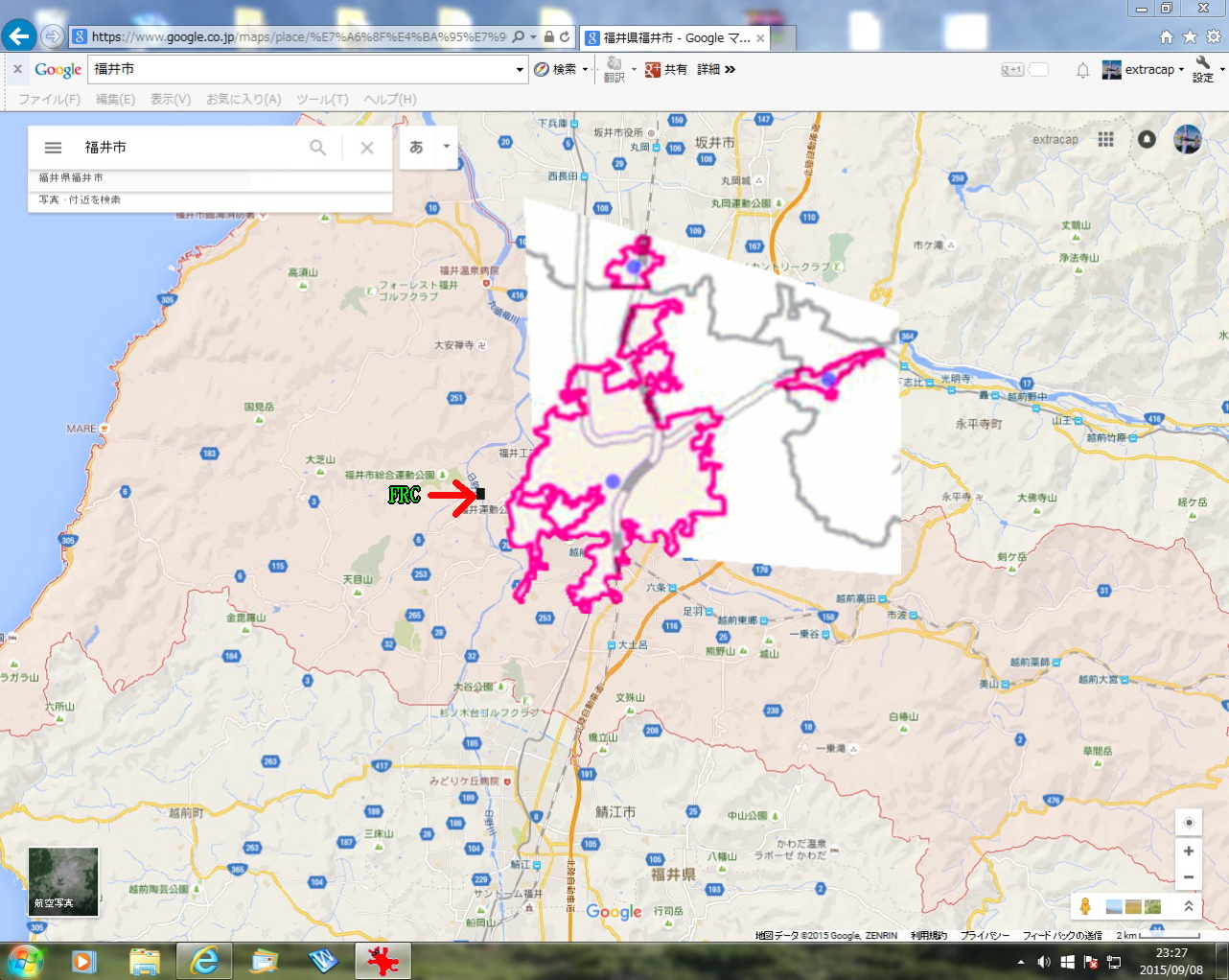1229x980 pixels.
Task: Click the address bar search magnifier icon
Action: (519, 36)
